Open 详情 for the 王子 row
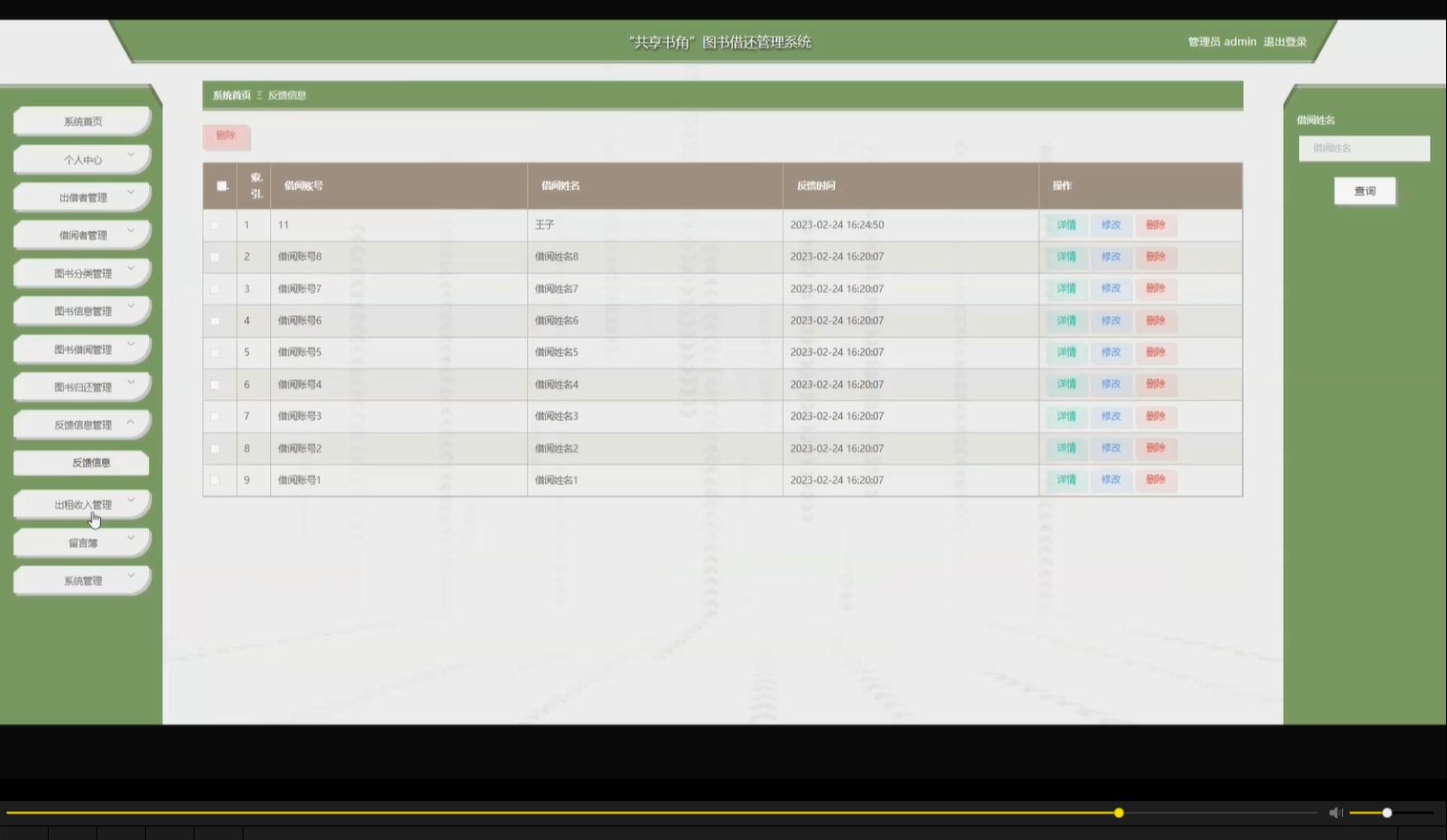The width and height of the screenshot is (1447, 840). coord(1066,225)
